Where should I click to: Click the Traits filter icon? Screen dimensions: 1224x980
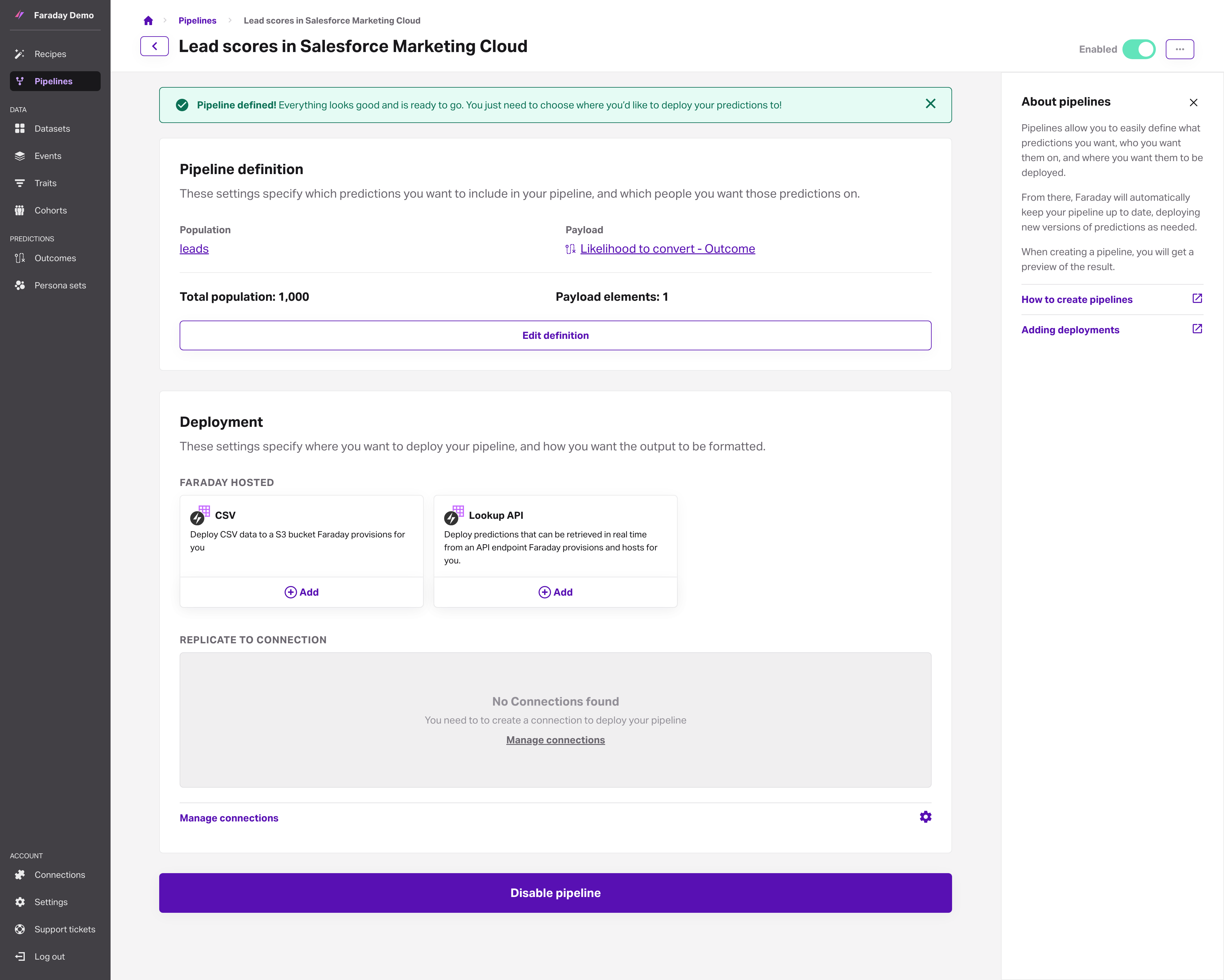click(20, 183)
